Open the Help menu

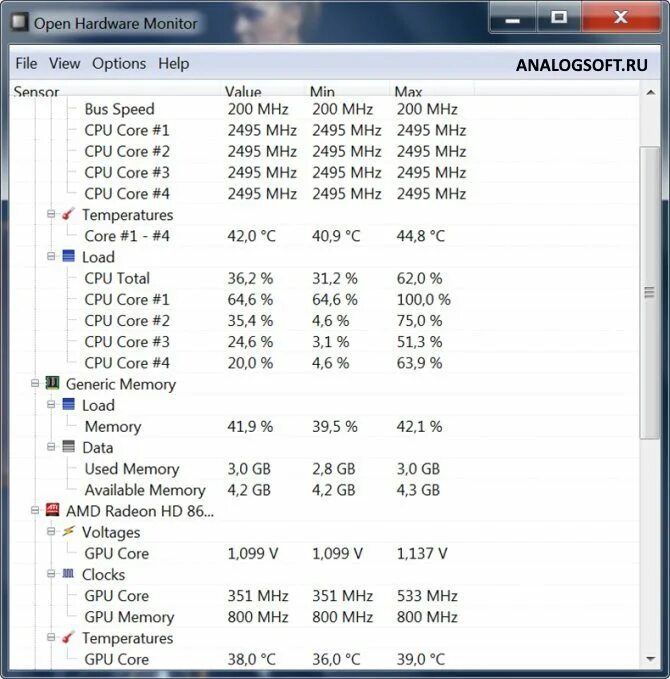174,64
